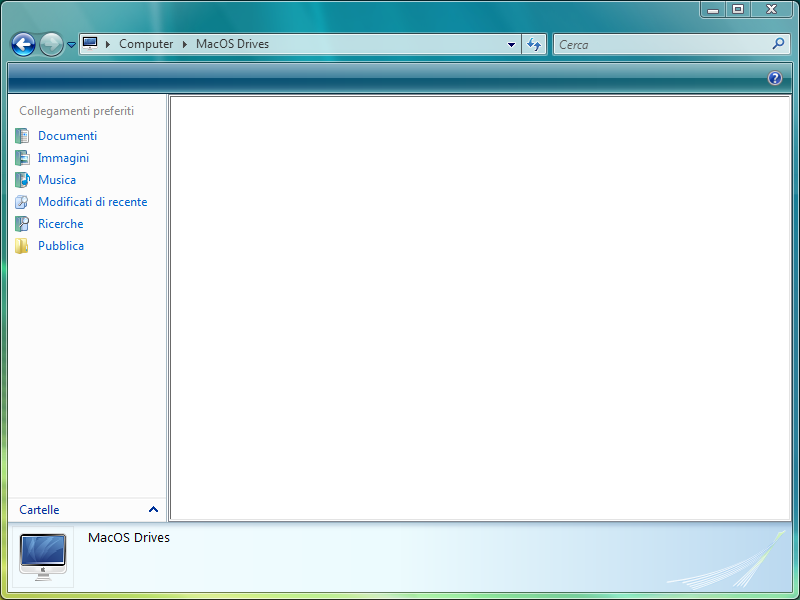This screenshot has height=600, width=800.
Task: Click the MacOS Drives text in details pane
Action: coord(129,538)
